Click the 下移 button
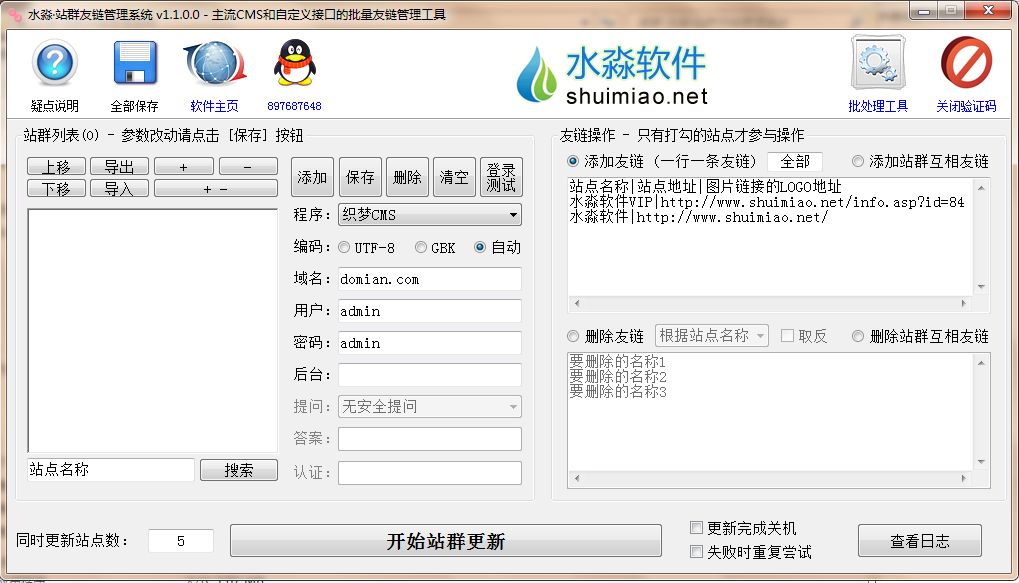 pos(57,188)
